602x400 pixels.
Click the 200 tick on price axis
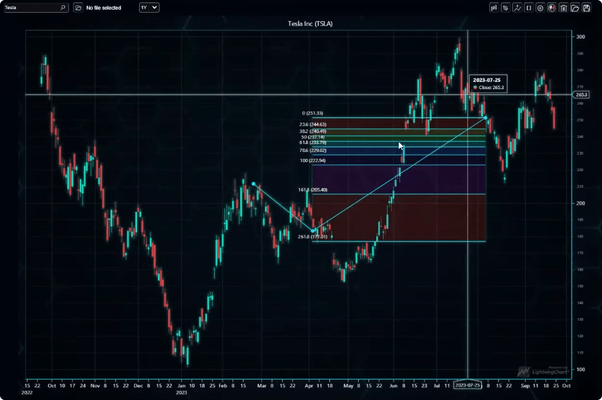coord(580,203)
